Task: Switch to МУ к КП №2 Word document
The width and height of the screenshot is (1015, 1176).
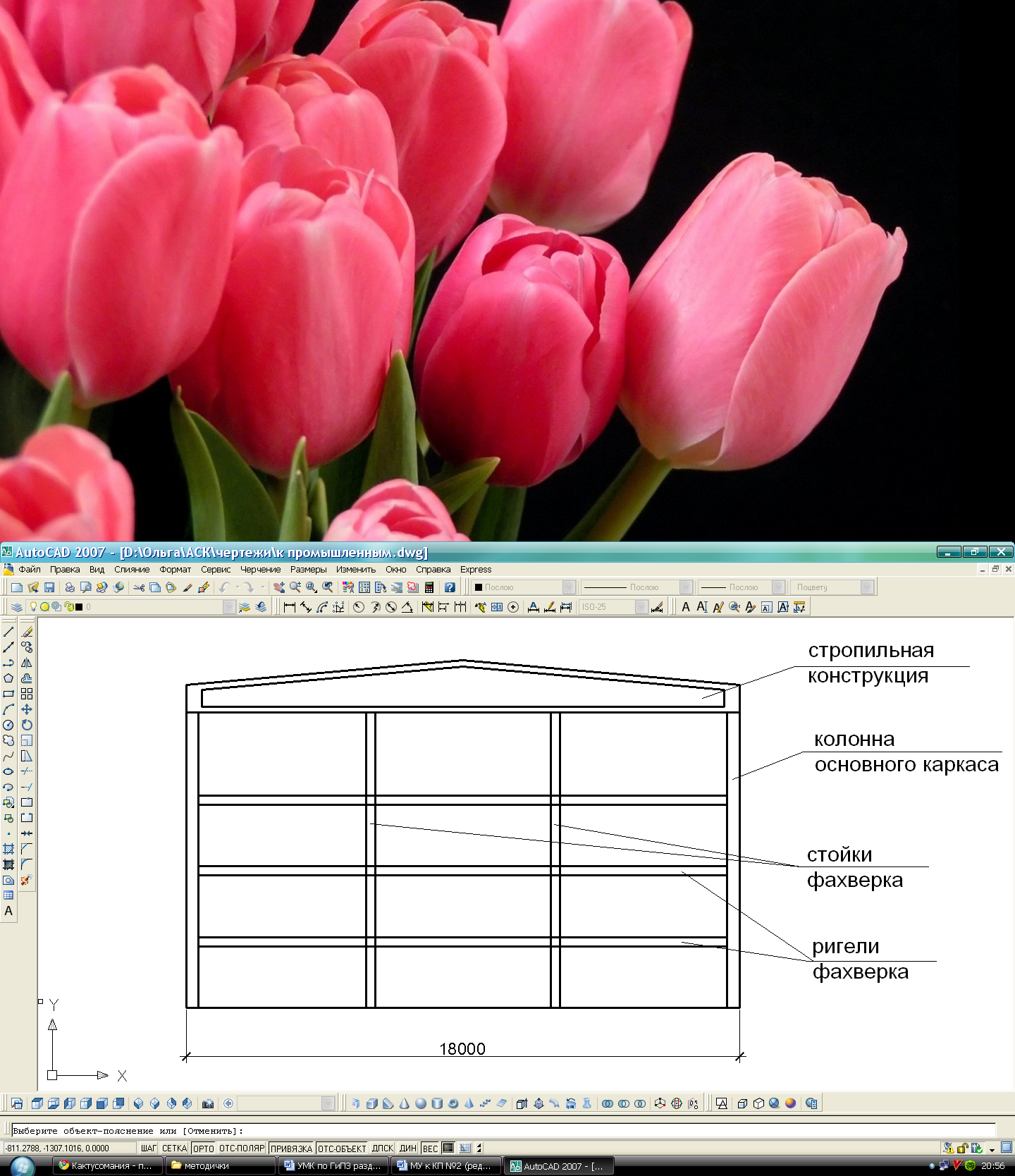Action: (x=446, y=1166)
